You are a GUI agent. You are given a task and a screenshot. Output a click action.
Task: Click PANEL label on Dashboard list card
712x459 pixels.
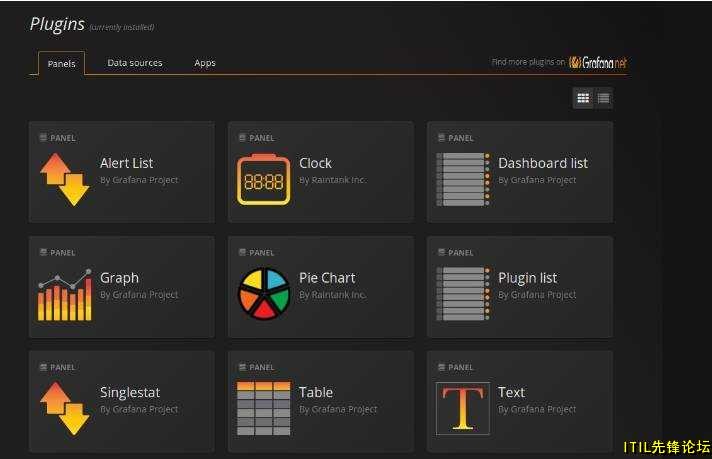tap(460, 138)
